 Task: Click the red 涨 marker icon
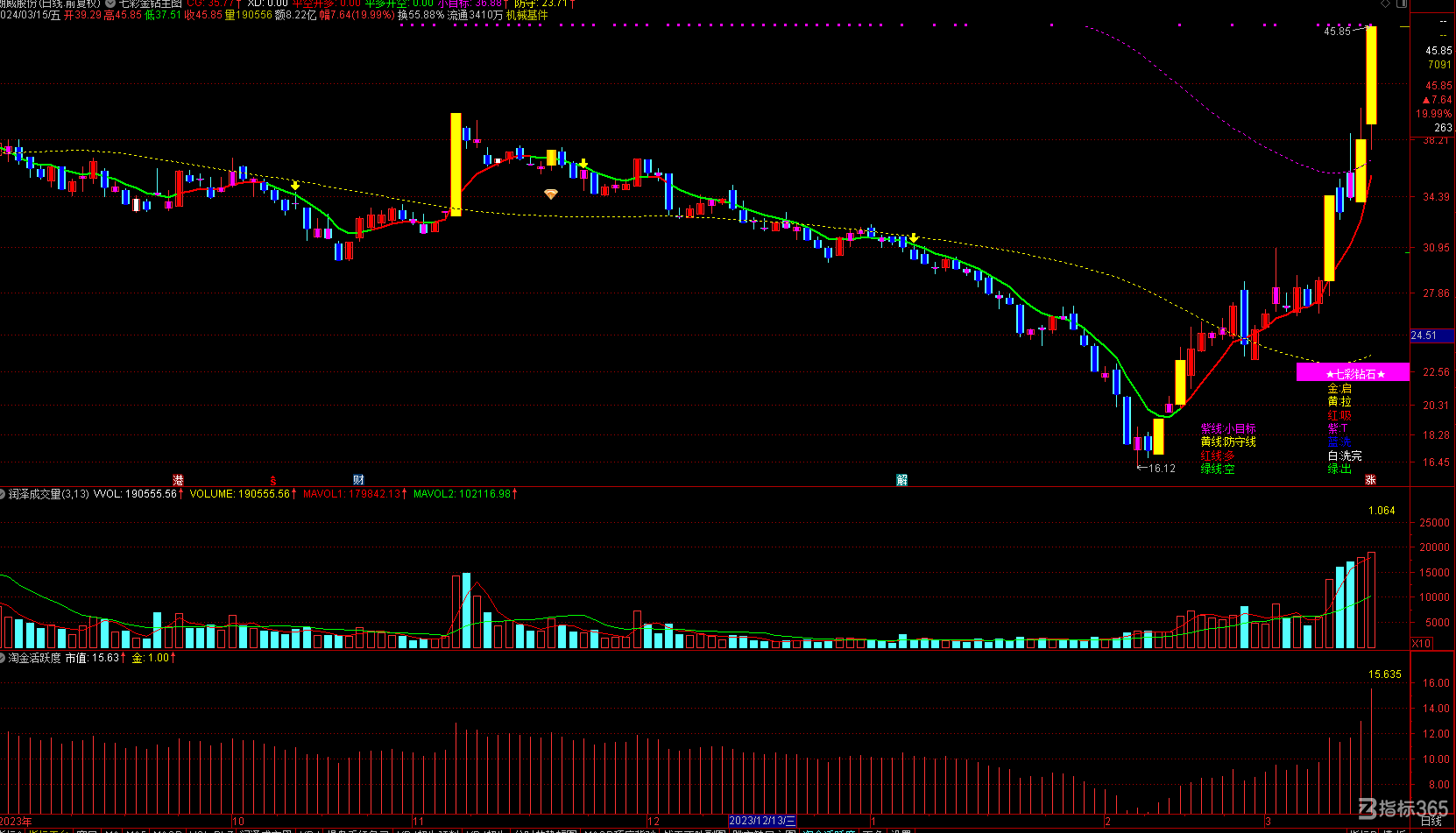[x=1370, y=480]
